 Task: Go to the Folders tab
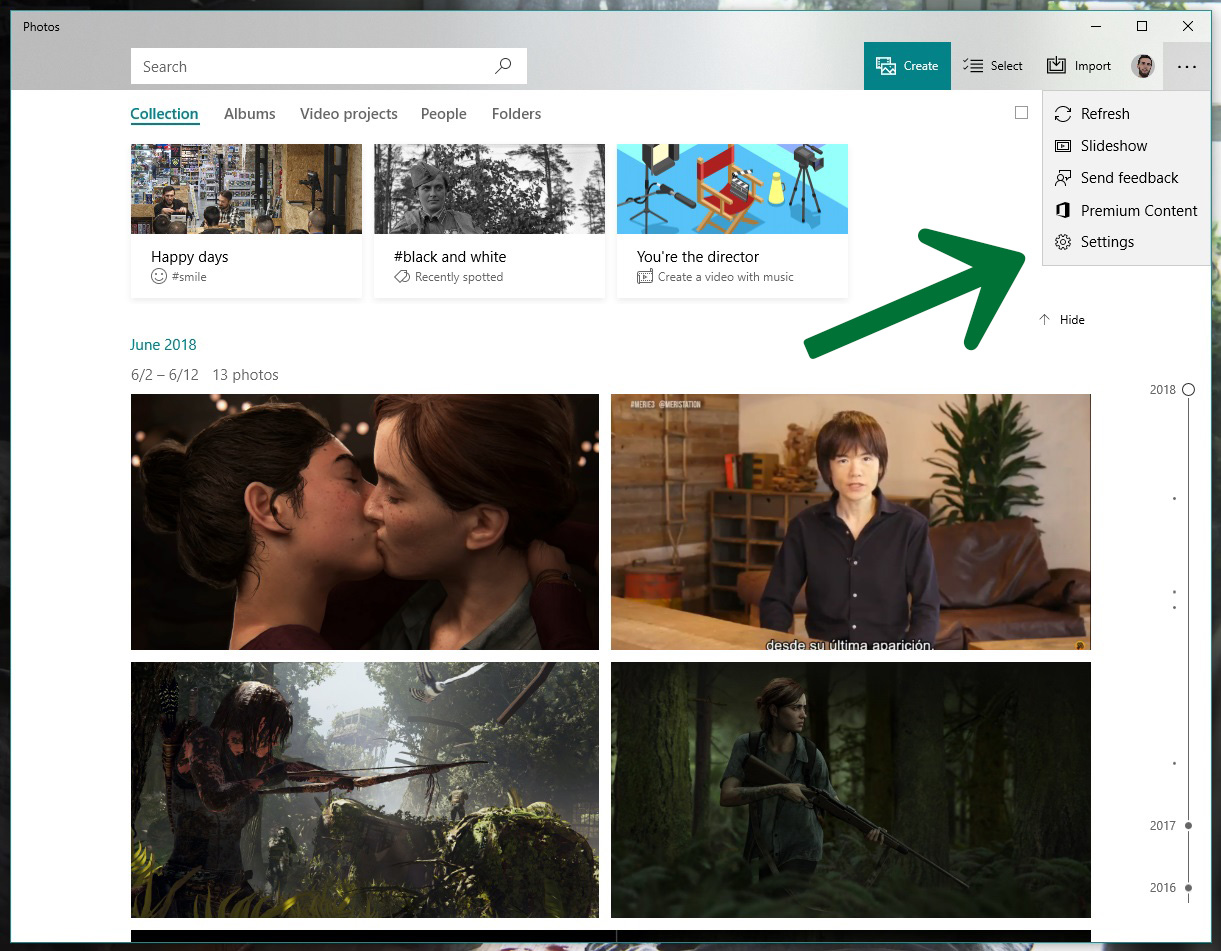click(516, 114)
